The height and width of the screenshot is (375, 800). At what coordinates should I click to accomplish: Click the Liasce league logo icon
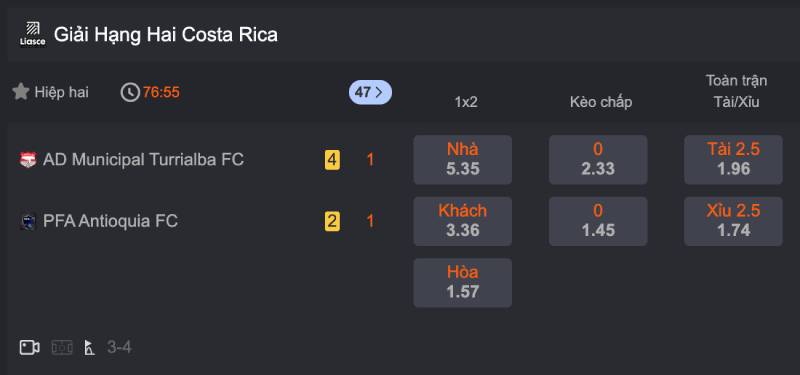33,34
